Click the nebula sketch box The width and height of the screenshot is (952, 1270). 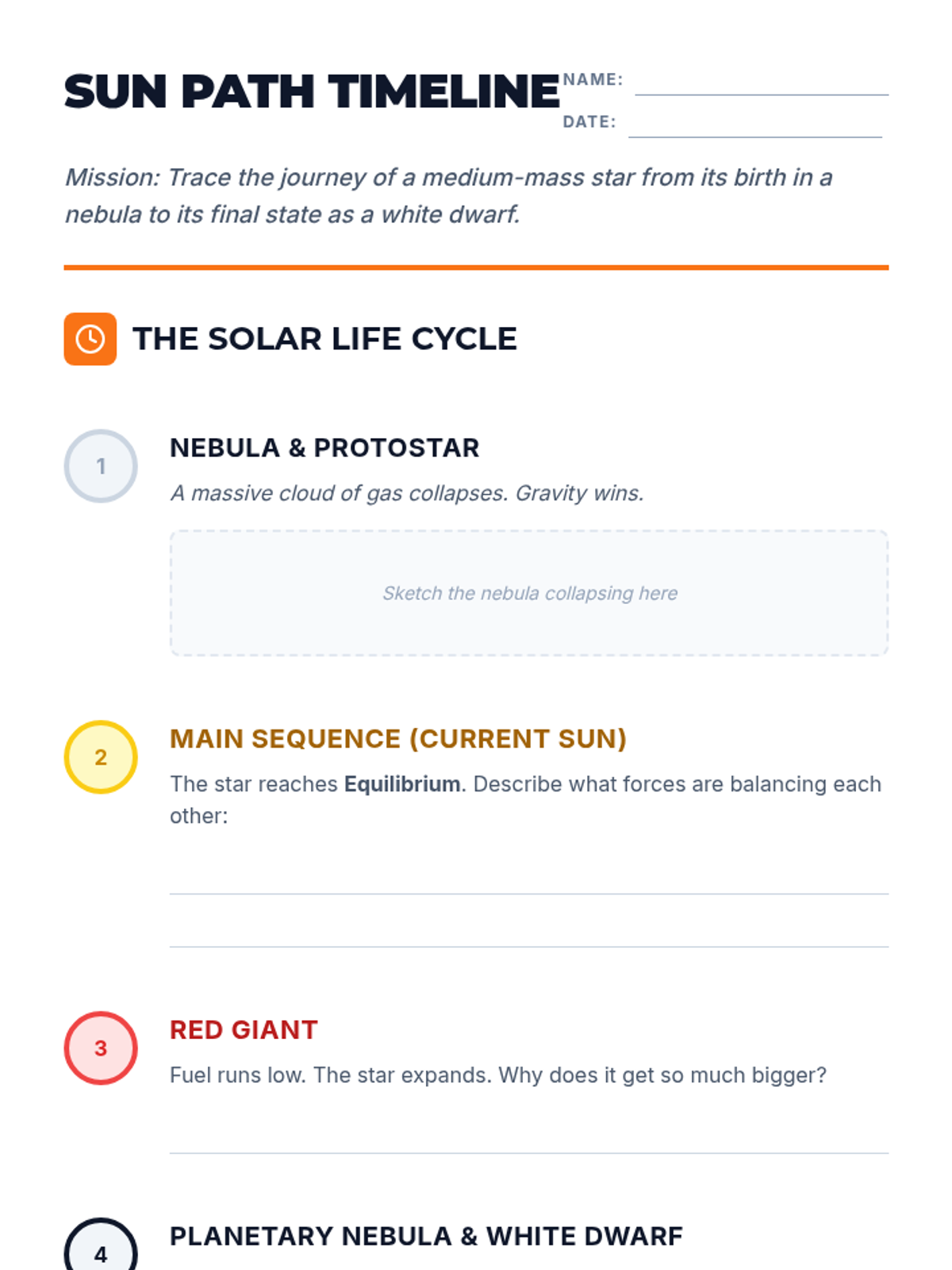point(529,593)
